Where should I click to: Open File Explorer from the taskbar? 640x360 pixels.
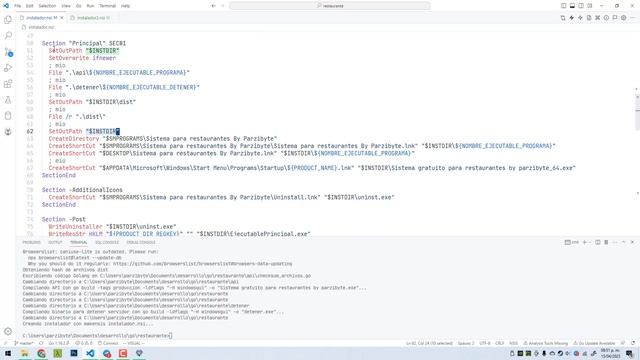click(24, 353)
